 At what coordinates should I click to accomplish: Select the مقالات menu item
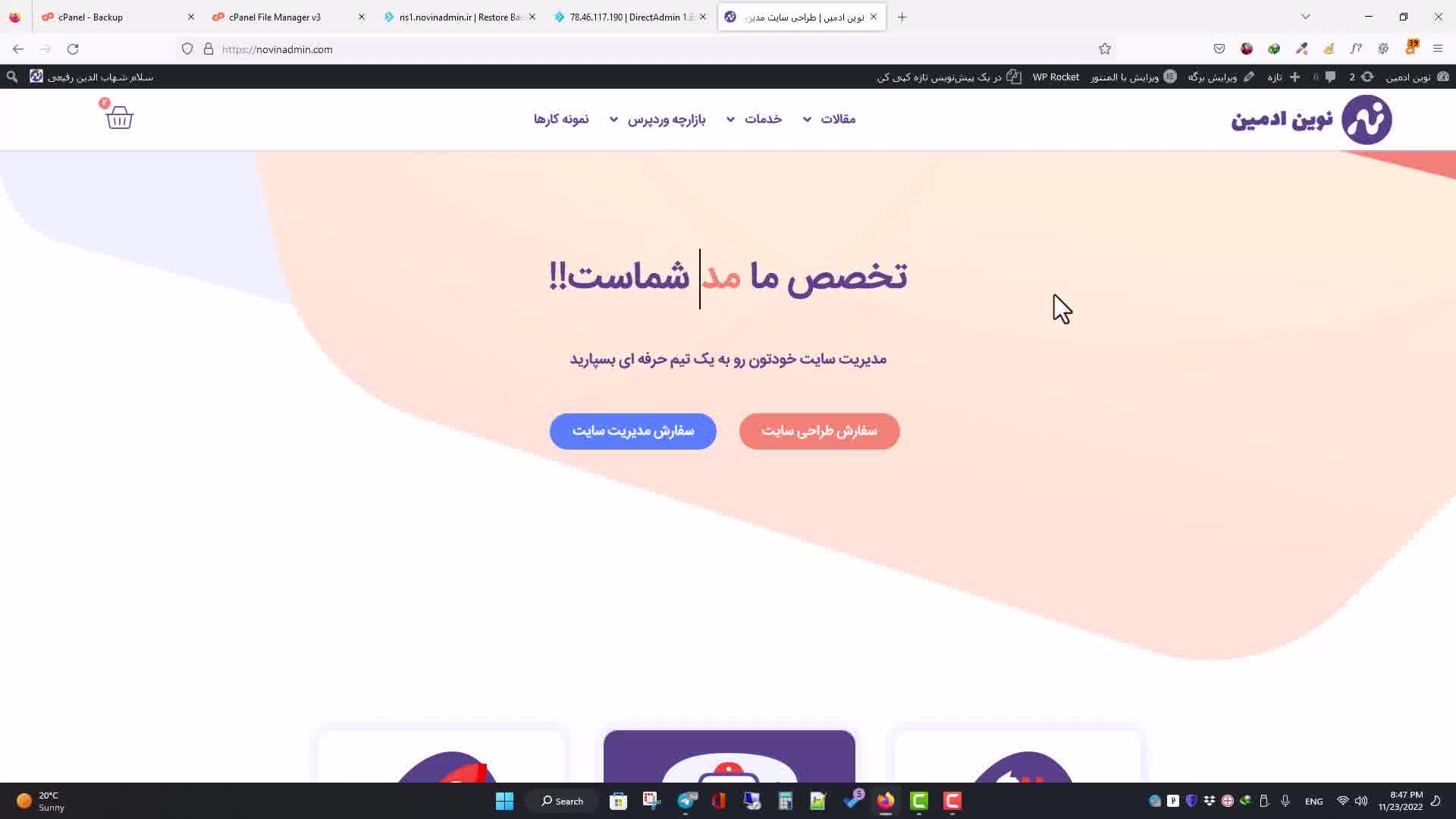[x=838, y=118]
